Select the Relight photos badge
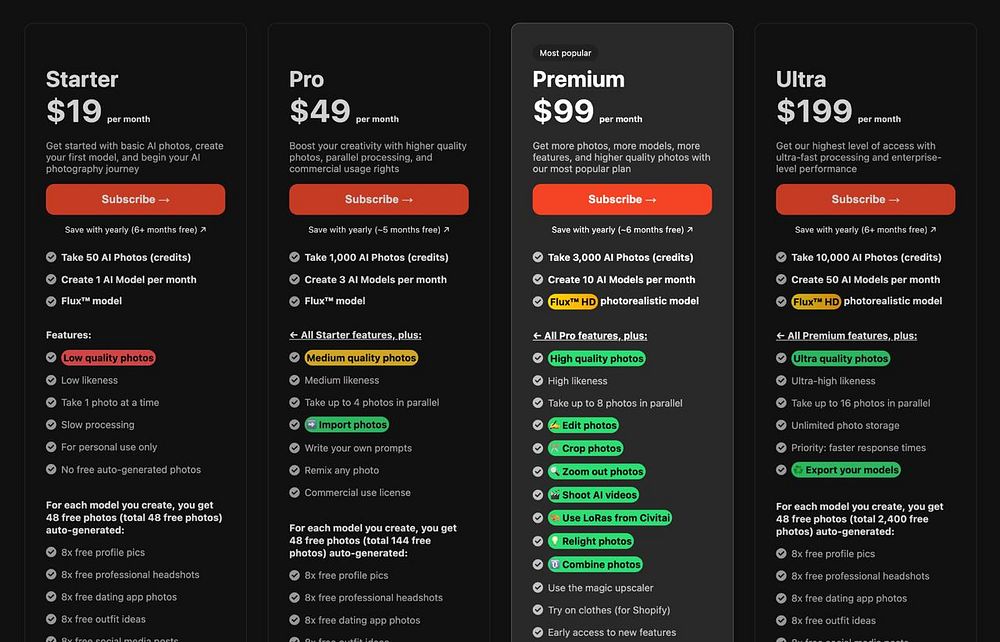 pos(591,541)
